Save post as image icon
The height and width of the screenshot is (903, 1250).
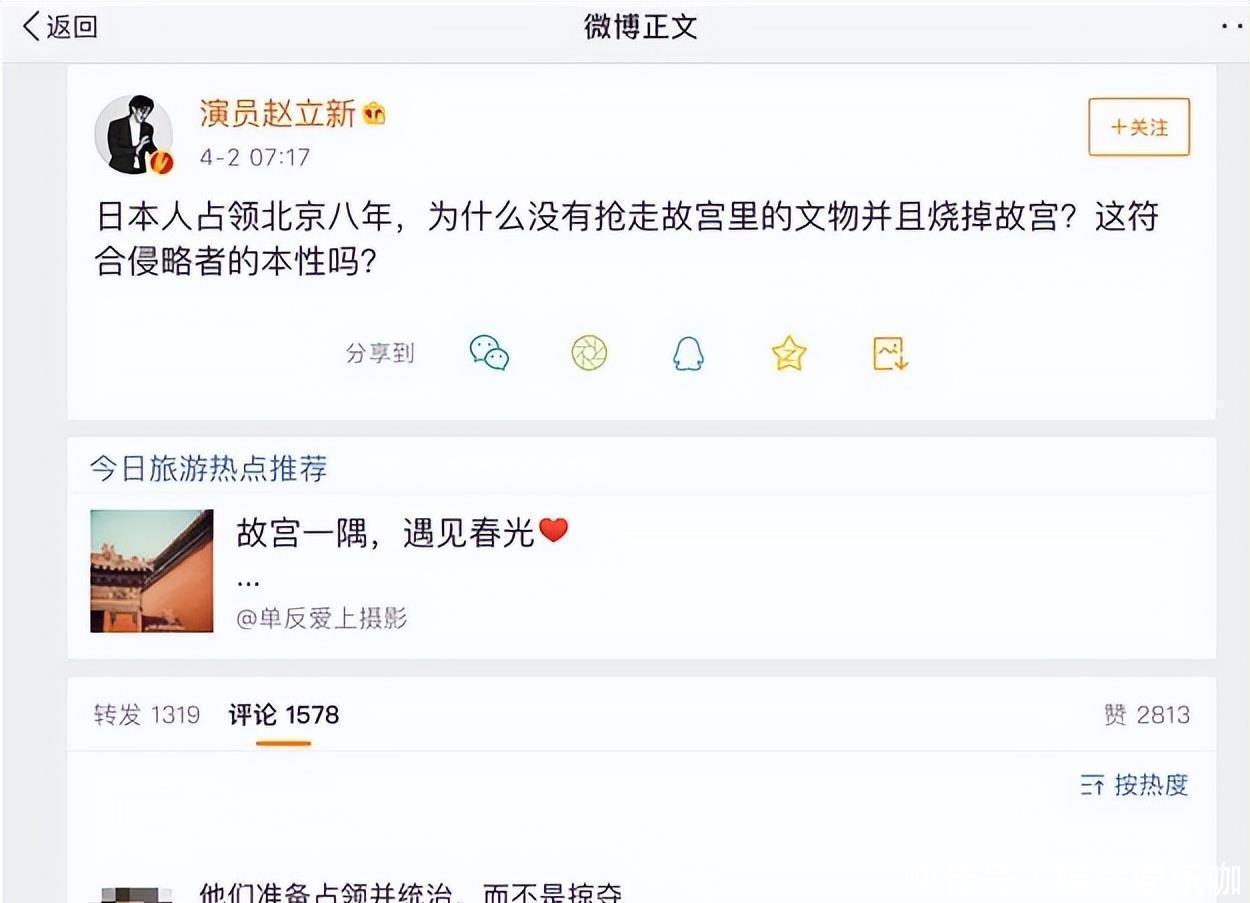890,353
